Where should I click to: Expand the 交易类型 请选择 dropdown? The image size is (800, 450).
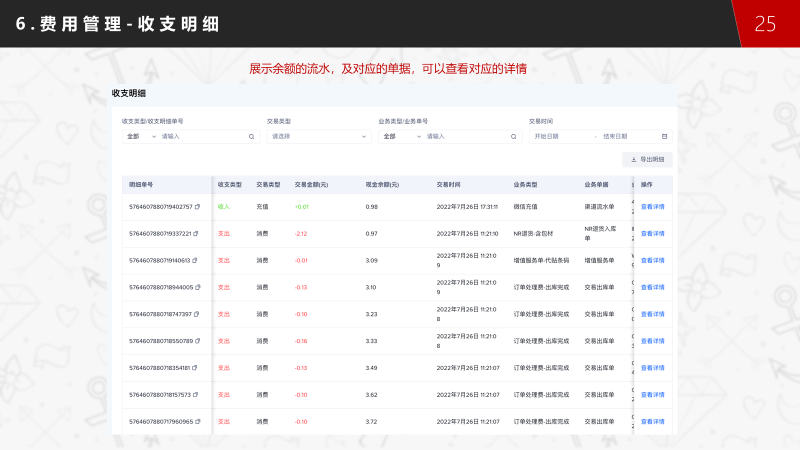pos(318,136)
